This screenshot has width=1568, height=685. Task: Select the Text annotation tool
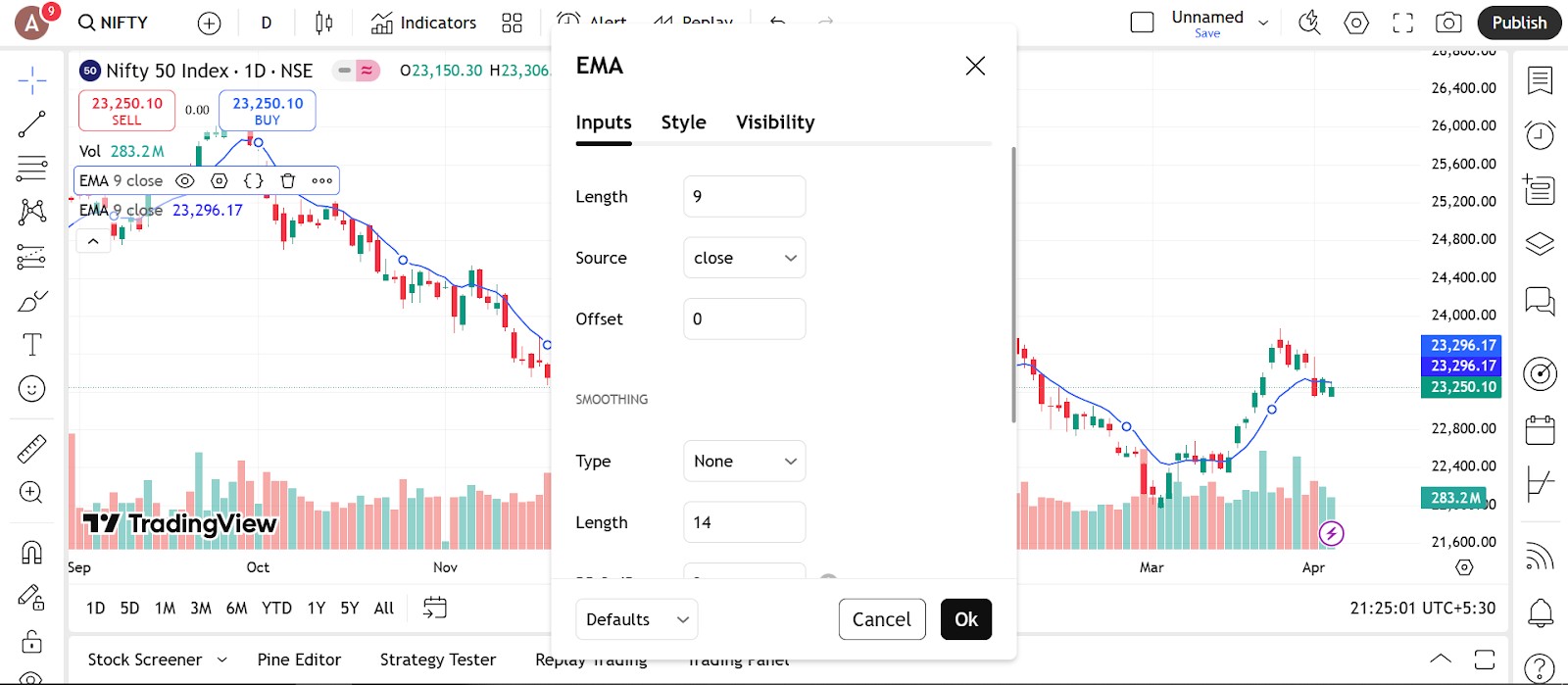point(31,345)
